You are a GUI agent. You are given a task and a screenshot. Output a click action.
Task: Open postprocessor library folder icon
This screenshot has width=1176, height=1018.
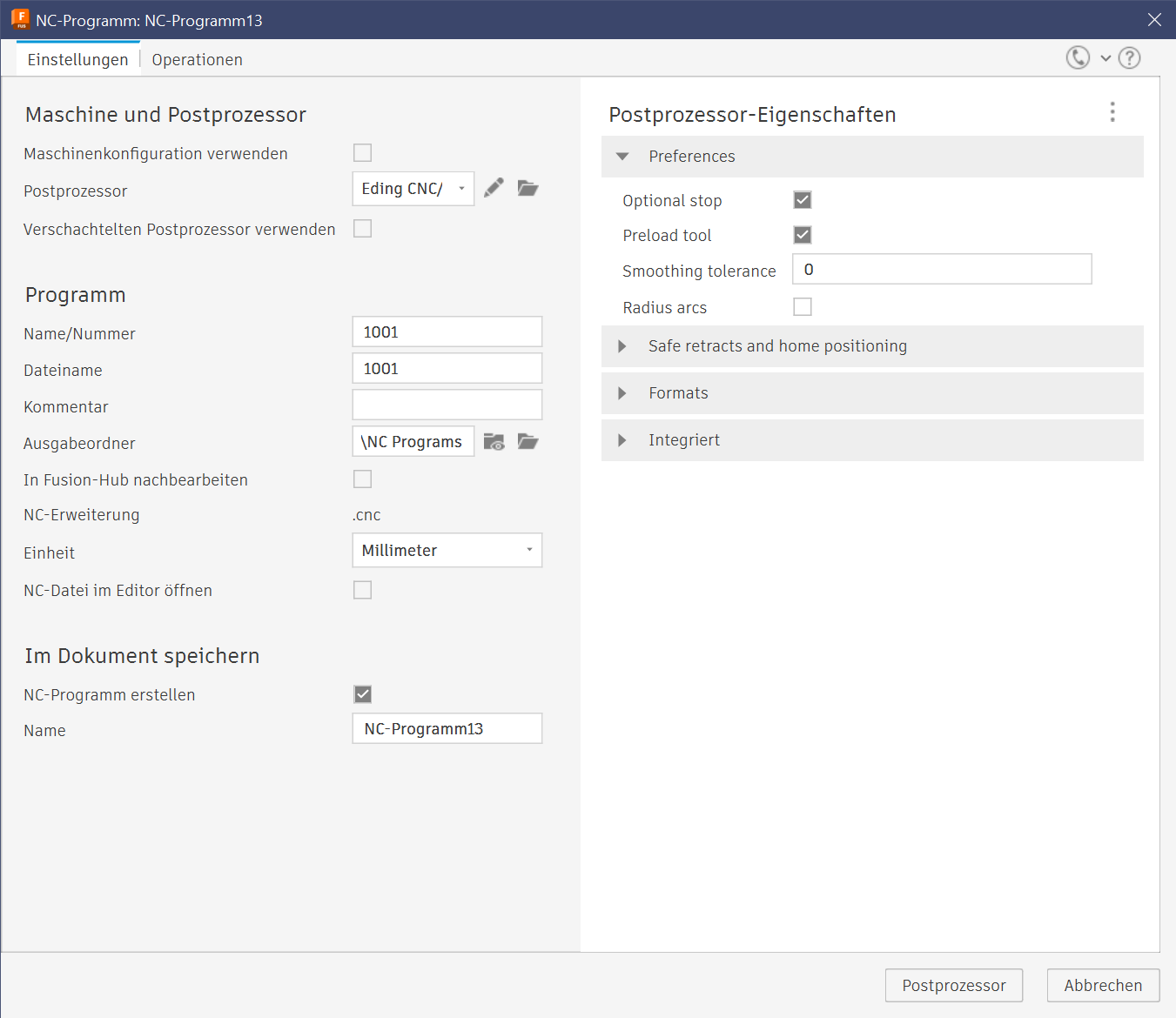[528, 188]
